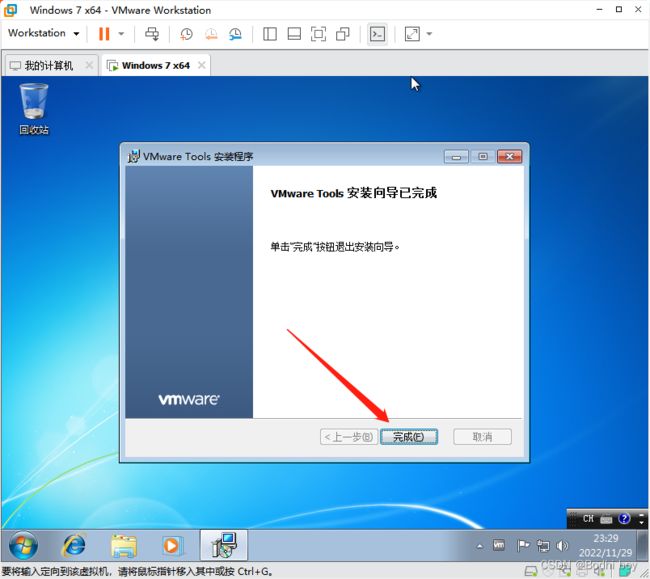This screenshot has width=650, height=579.
Task: Click Send Ctrl+Alt+Del toolbar icon
Action: click(152, 34)
